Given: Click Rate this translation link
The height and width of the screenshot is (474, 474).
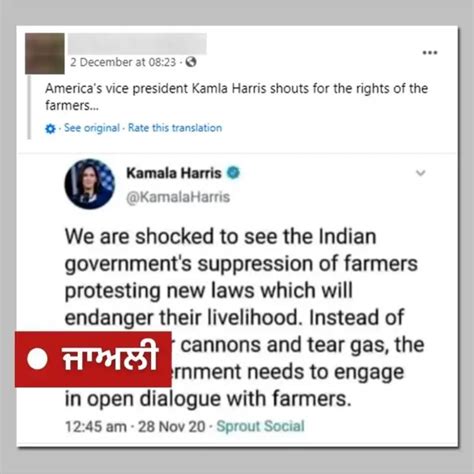Looking at the screenshot, I should (x=175, y=128).
